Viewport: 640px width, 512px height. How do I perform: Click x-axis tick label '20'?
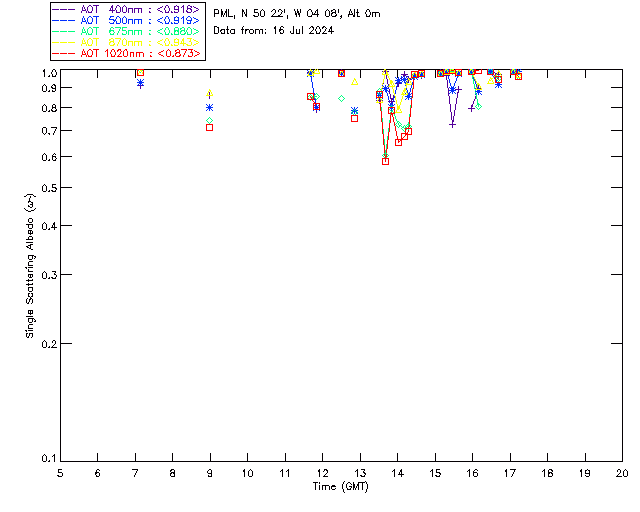click(622, 473)
